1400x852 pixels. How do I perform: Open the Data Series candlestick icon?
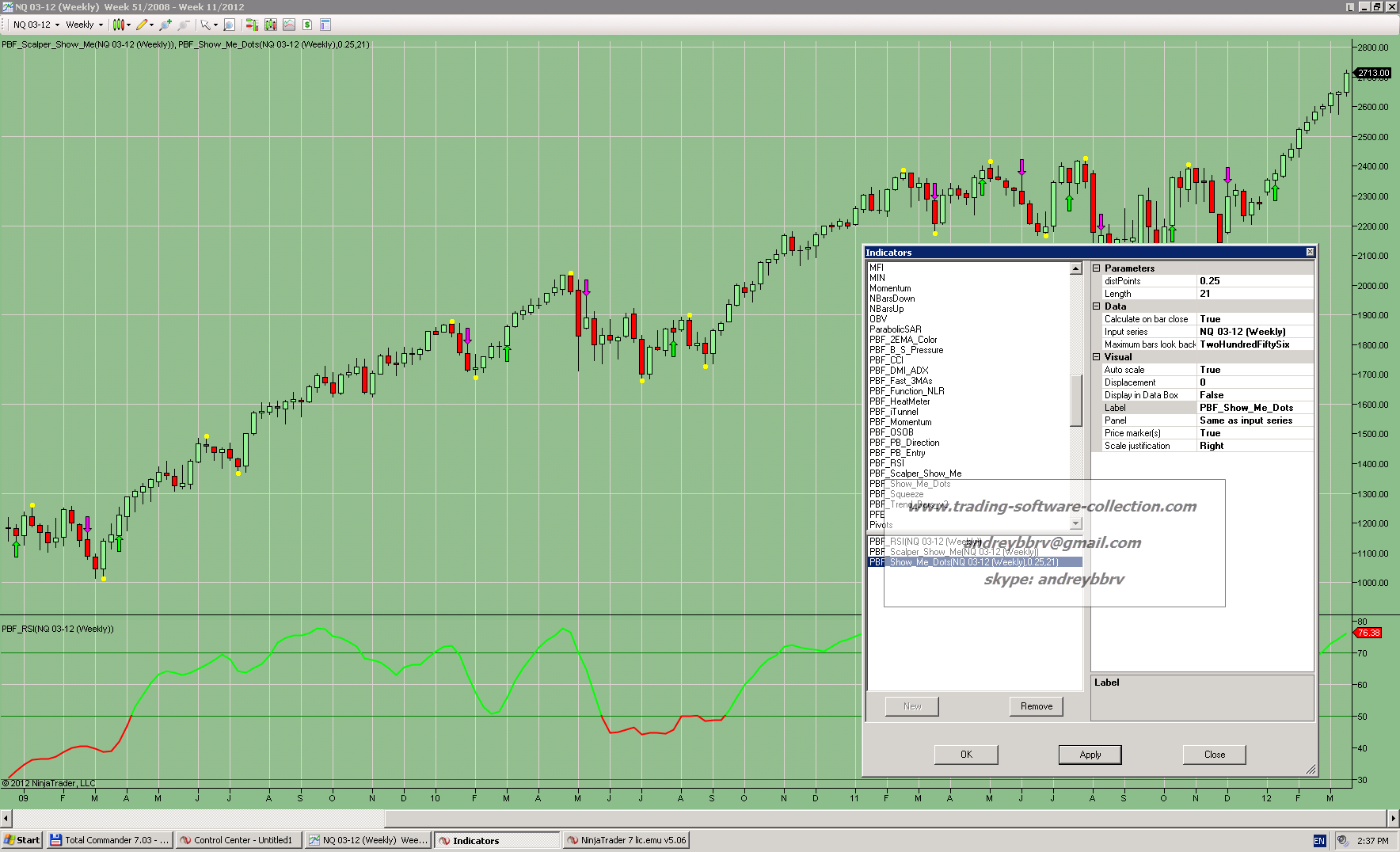tap(271, 25)
